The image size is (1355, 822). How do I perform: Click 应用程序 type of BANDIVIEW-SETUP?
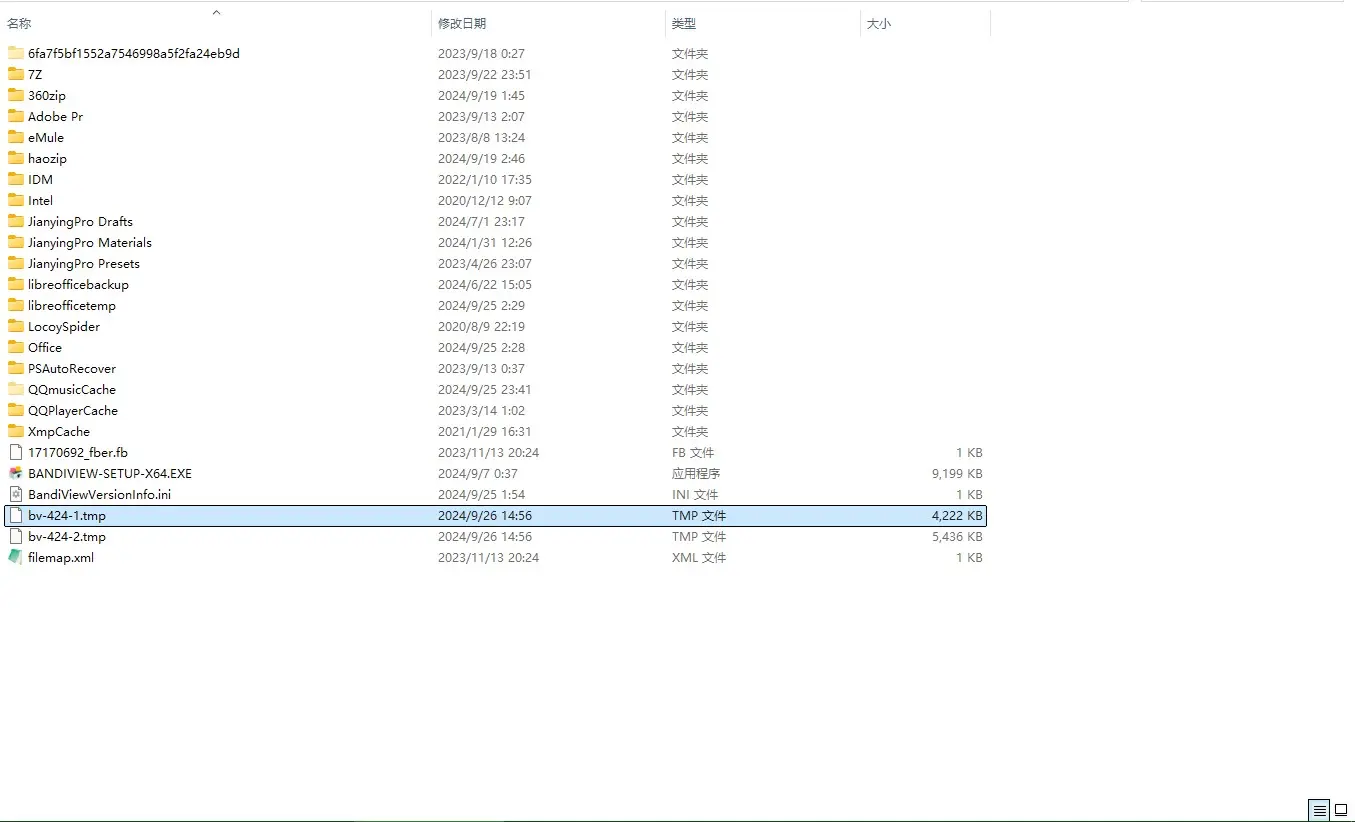pos(696,474)
